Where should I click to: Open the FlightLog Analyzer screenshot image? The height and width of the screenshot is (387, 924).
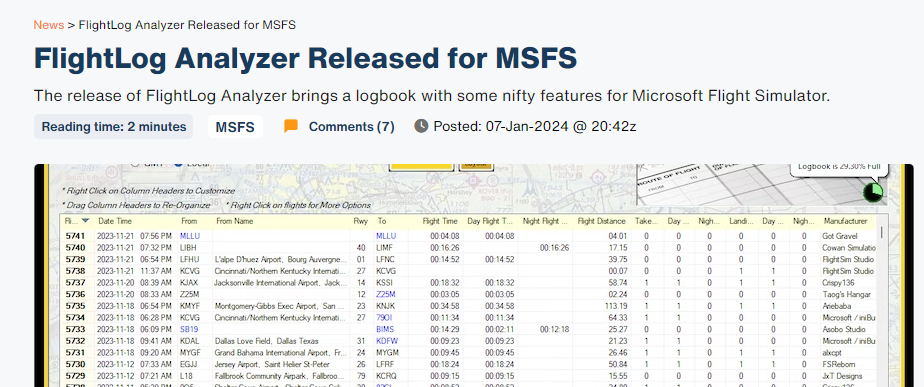click(x=474, y=275)
